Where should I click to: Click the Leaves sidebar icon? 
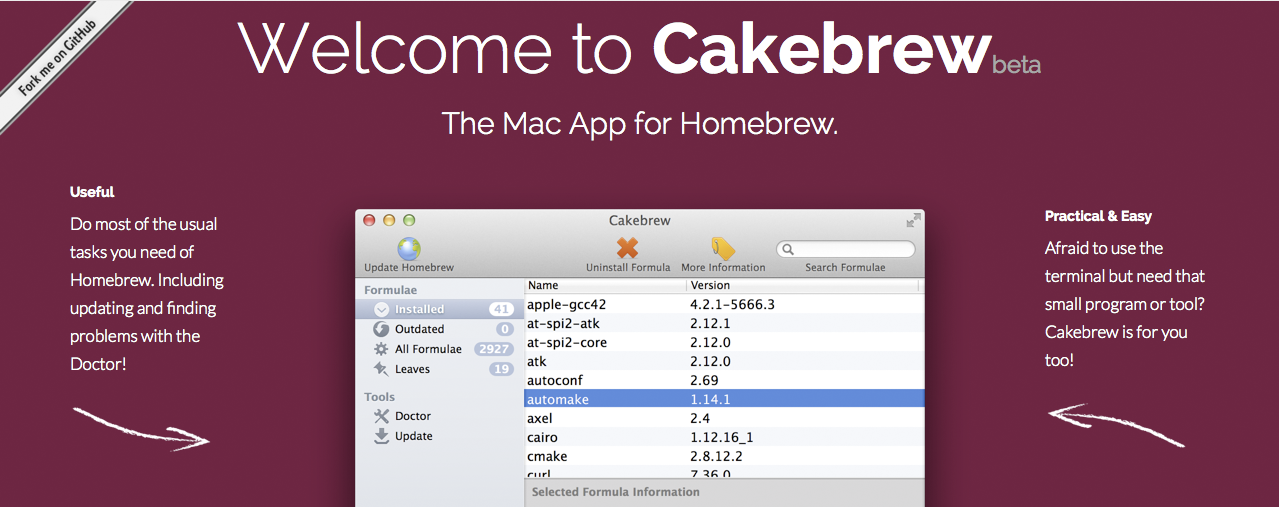pyautogui.click(x=381, y=369)
